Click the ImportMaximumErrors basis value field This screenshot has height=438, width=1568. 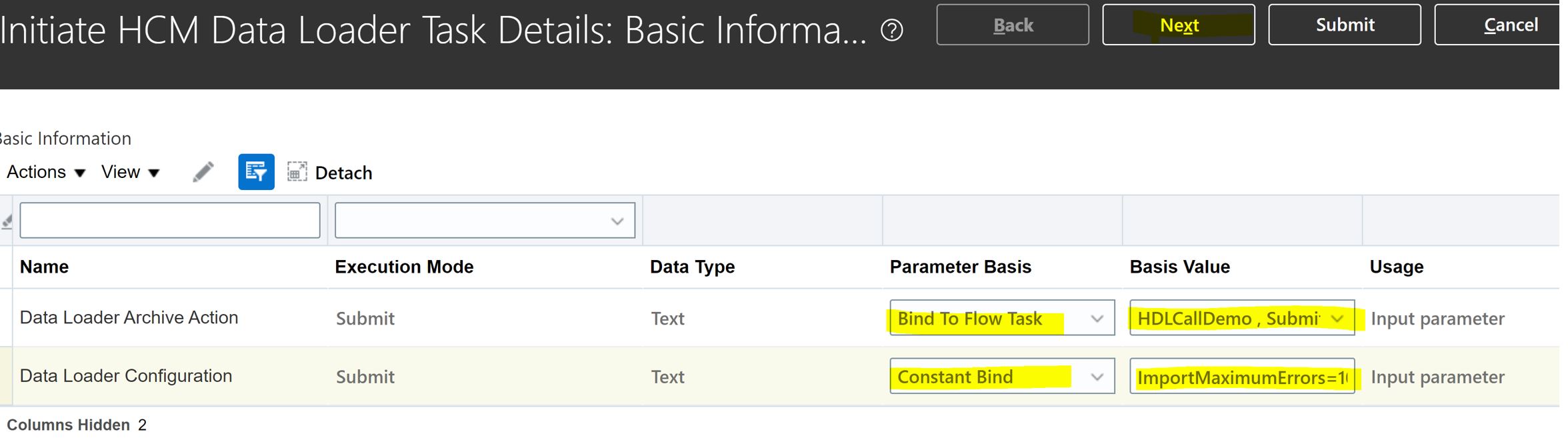(x=1241, y=377)
